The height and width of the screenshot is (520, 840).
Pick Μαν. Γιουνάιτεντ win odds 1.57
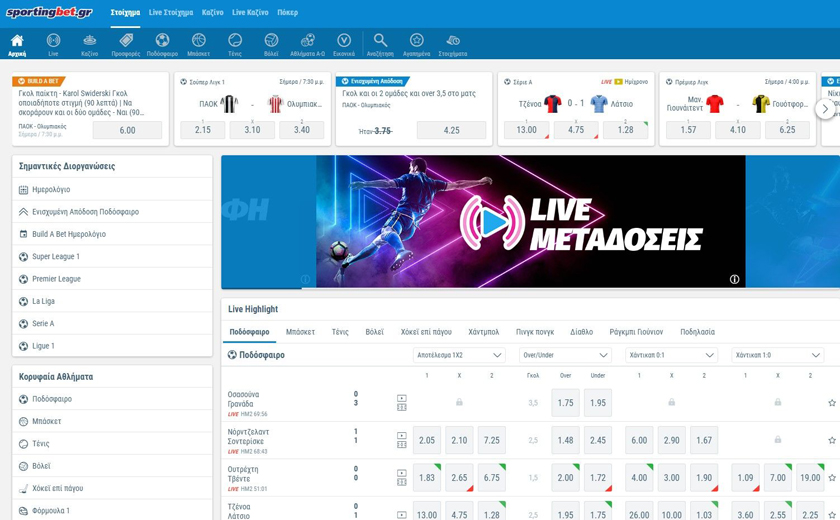(x=688, y=130)
